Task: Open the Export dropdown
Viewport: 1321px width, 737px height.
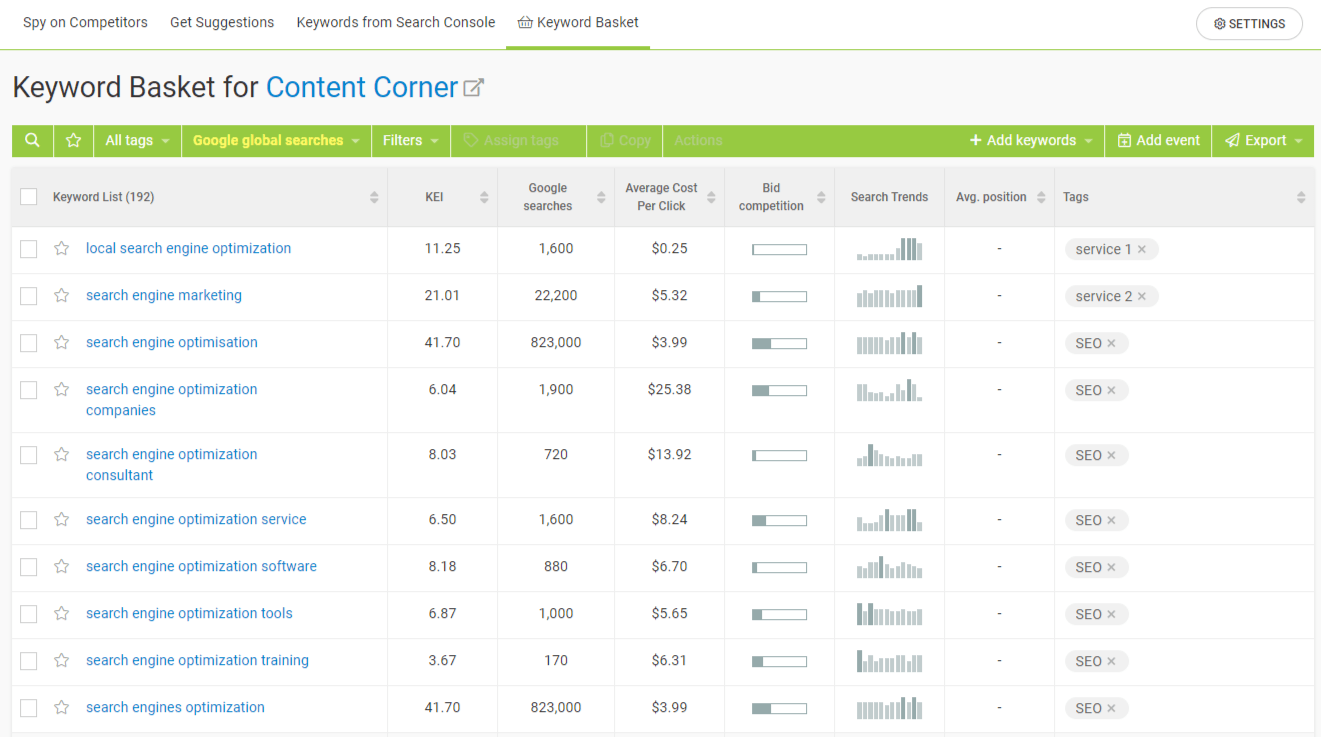Action: point(1262,140)
